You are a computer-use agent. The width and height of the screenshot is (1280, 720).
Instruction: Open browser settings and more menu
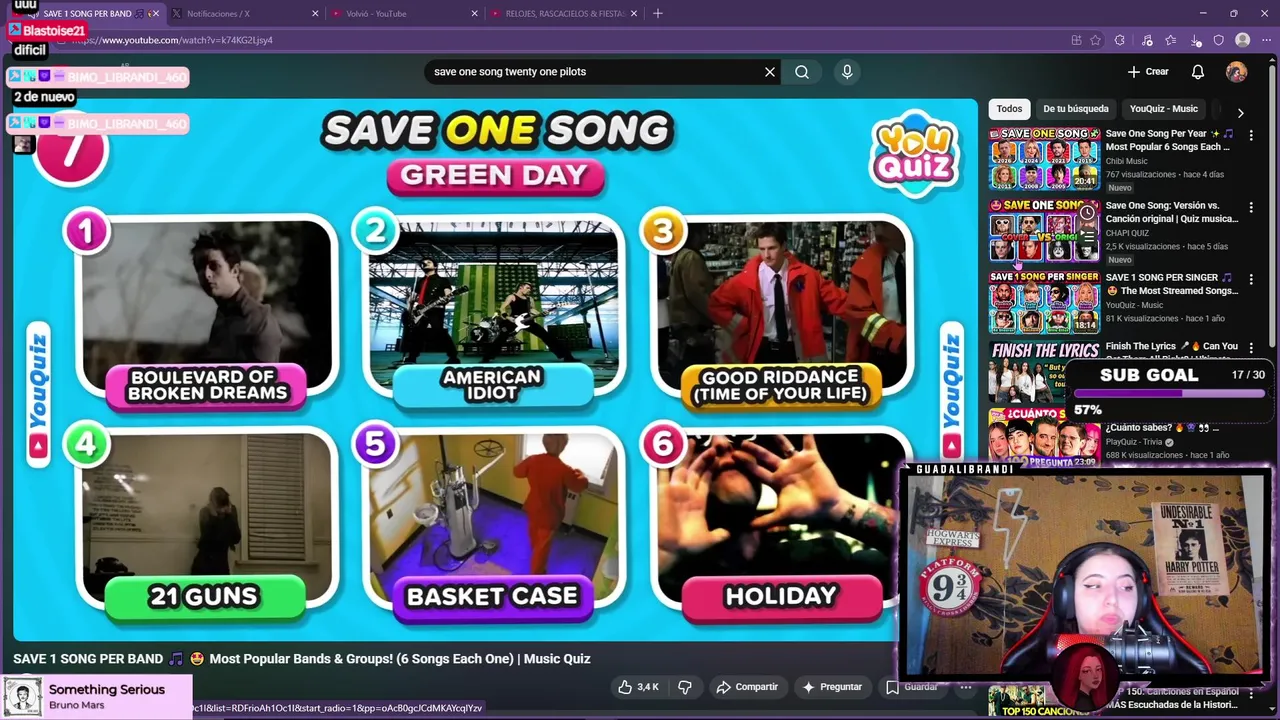(x=1266, y=40)
